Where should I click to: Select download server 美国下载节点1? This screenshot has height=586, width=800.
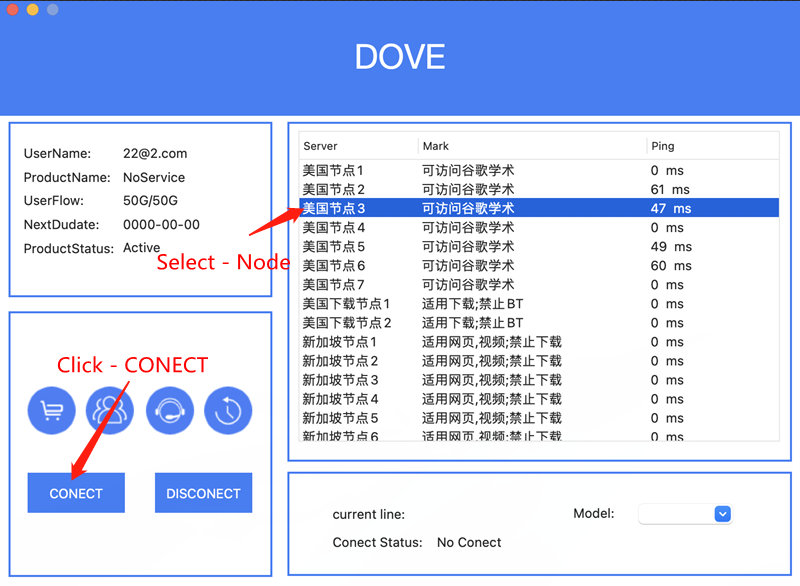[x=346, y=304]
